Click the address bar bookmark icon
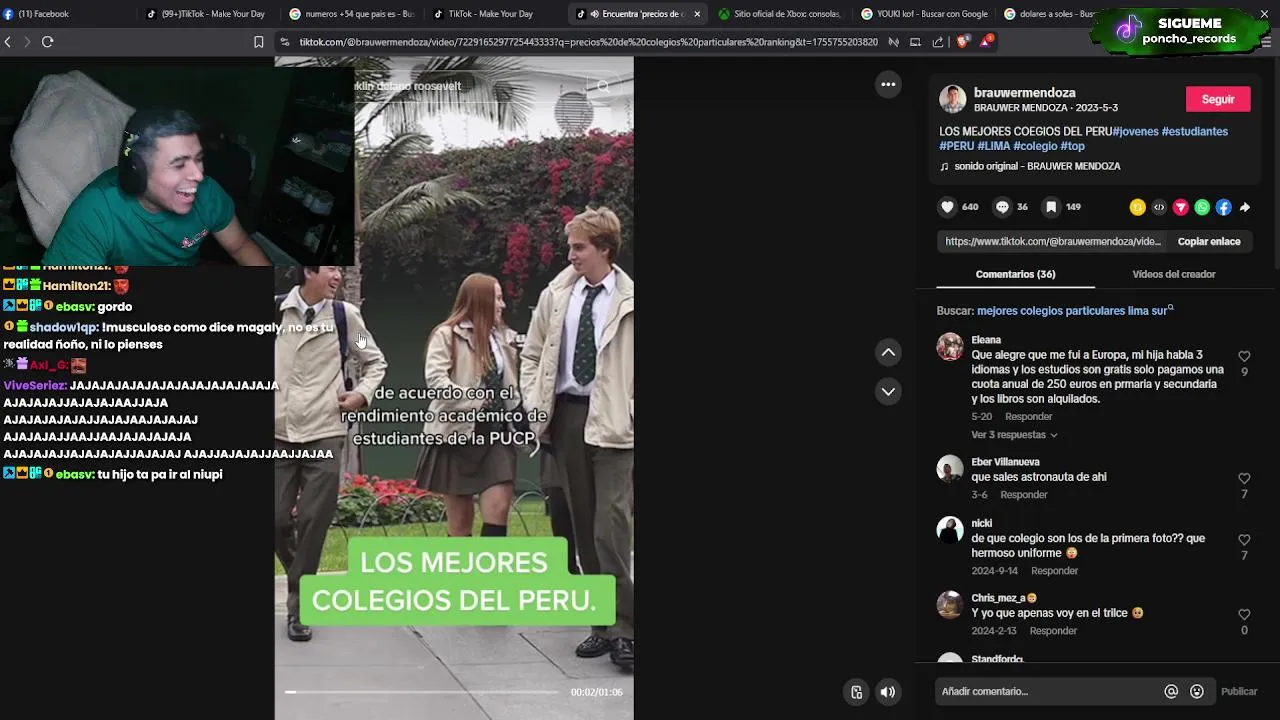The width and height of the screenshot is (1280, 720). (x=259, y=42)
